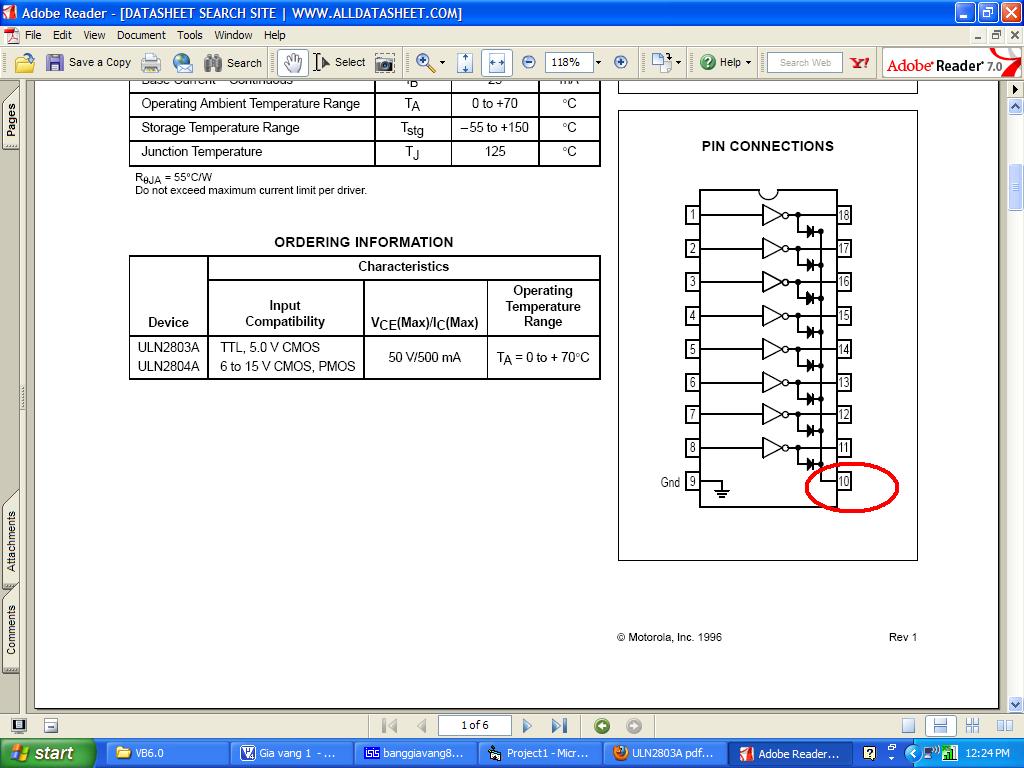Screen dimensions: 1024x768
Task: Pick the Snapshot camera tool
Action: pyautogui.click(x=385, y=63)
